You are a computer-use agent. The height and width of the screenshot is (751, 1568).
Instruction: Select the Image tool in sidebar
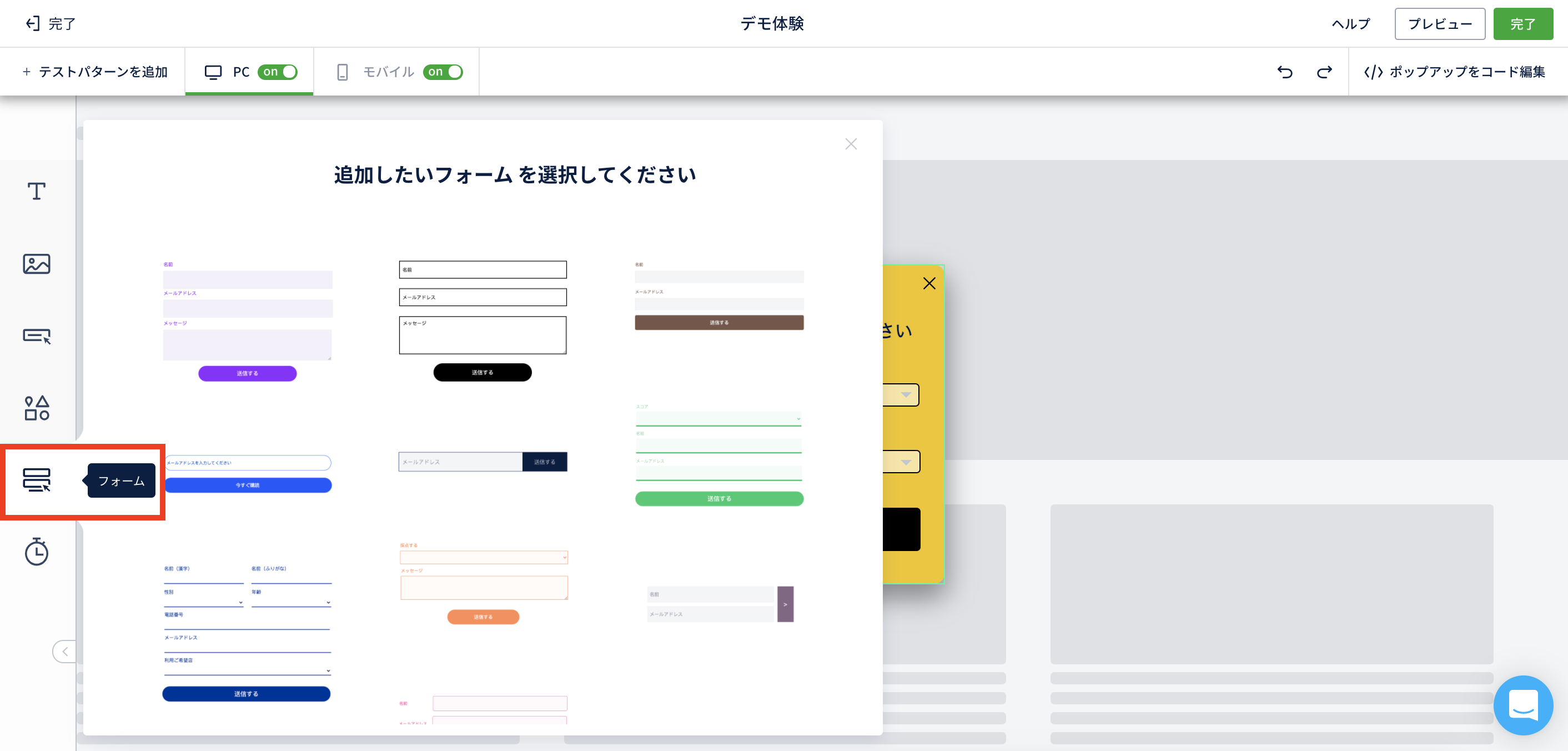pyautogui.click(x=37, y=264)
